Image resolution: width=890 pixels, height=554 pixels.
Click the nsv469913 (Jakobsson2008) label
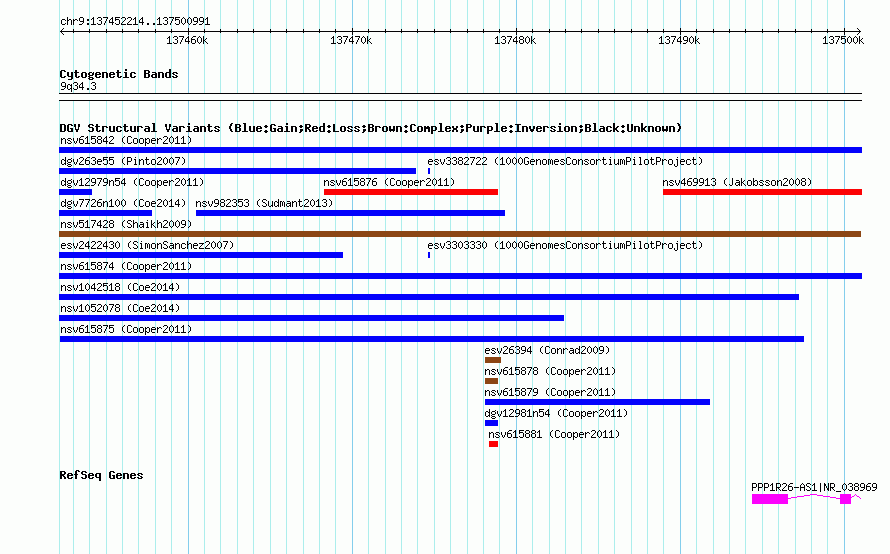tap(737, 182)
